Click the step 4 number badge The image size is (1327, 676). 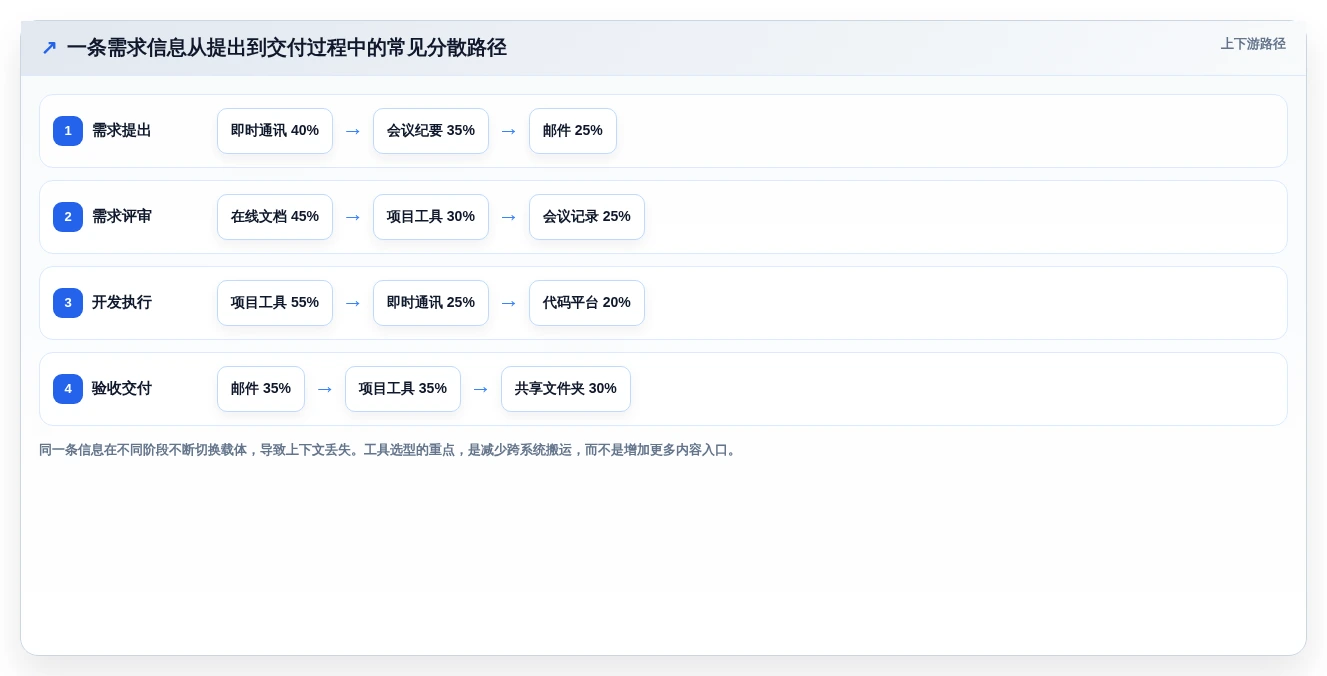(68, 389)
